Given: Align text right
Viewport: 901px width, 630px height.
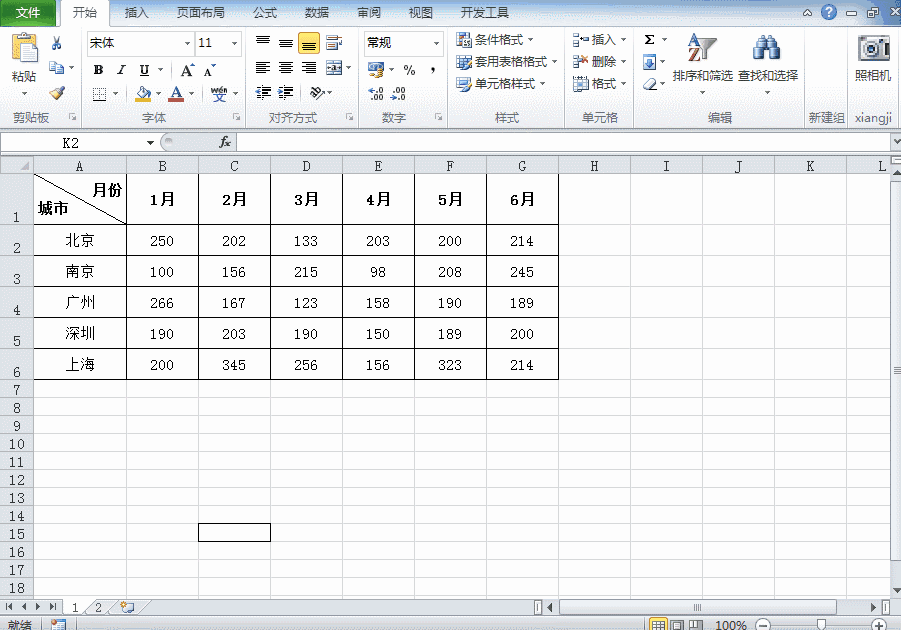Looking at the screenshot, I should 309,68.
